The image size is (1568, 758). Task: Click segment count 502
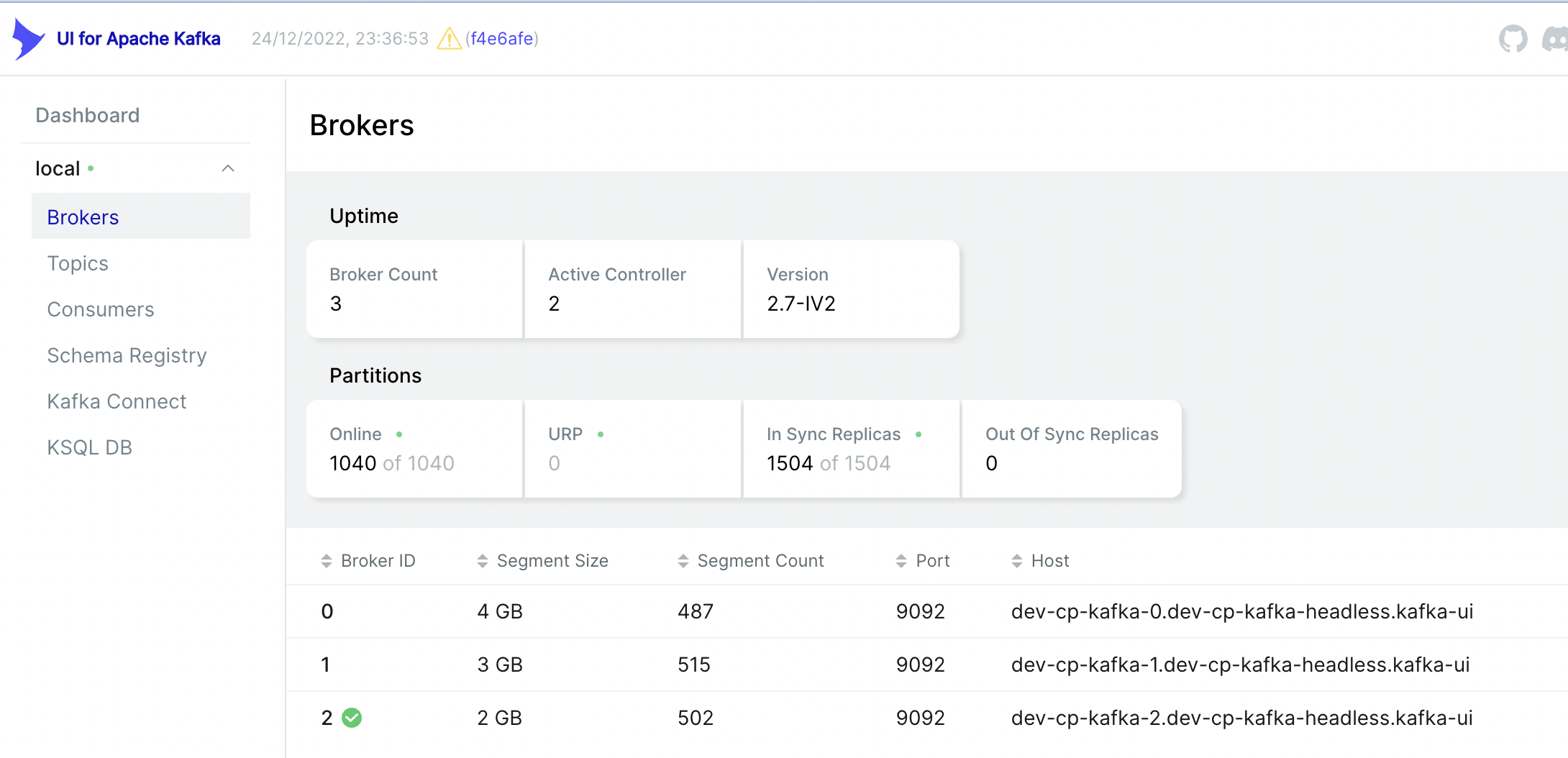tap(696, 718)
